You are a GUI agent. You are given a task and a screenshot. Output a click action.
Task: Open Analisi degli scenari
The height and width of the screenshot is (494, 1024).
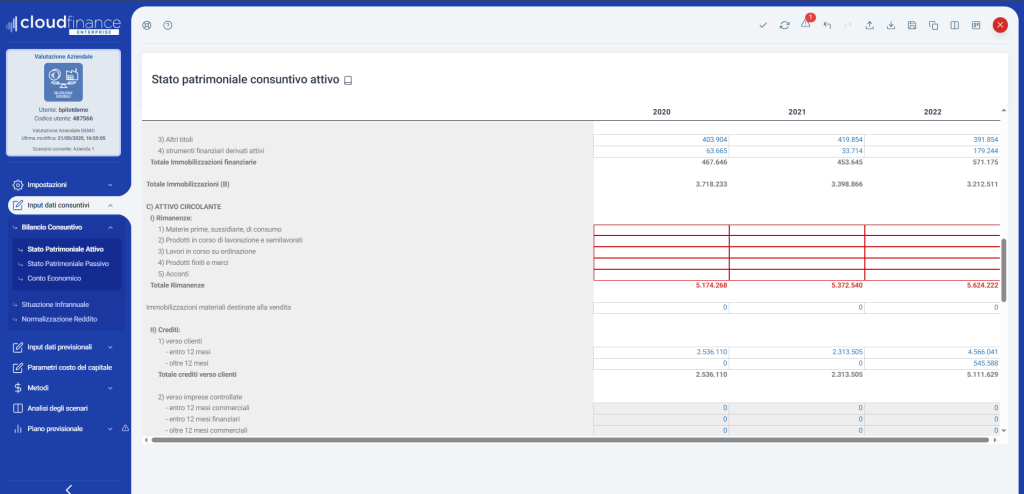57,408
